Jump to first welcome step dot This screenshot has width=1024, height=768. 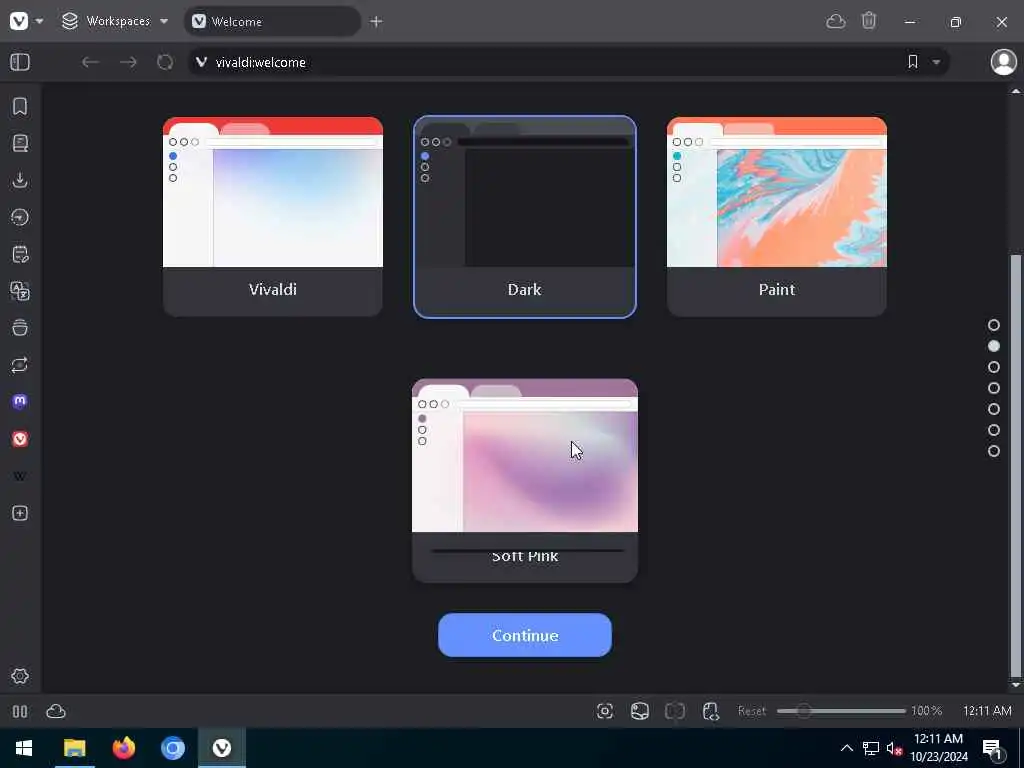[994, 325]
